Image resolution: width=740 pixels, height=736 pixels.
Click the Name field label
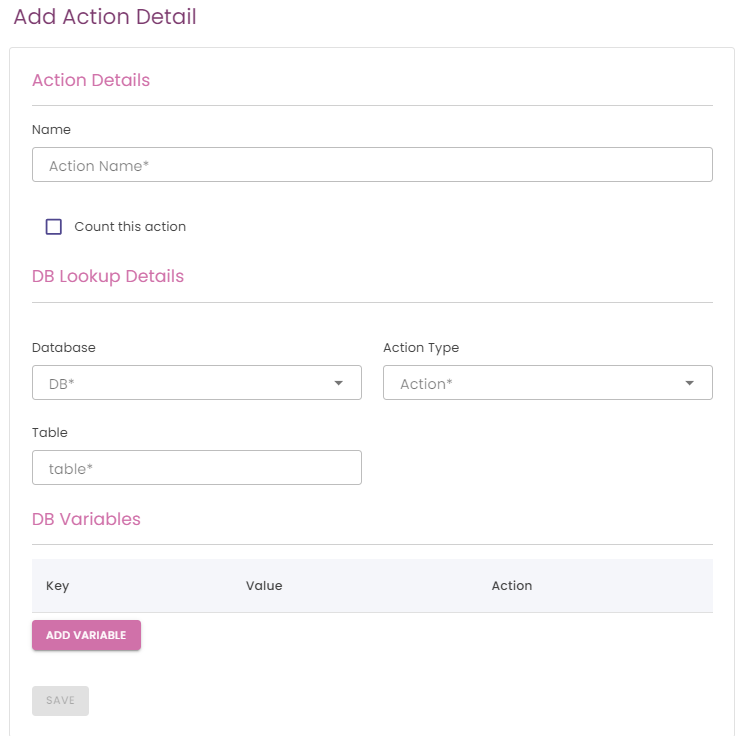click(x=51, y=130)
